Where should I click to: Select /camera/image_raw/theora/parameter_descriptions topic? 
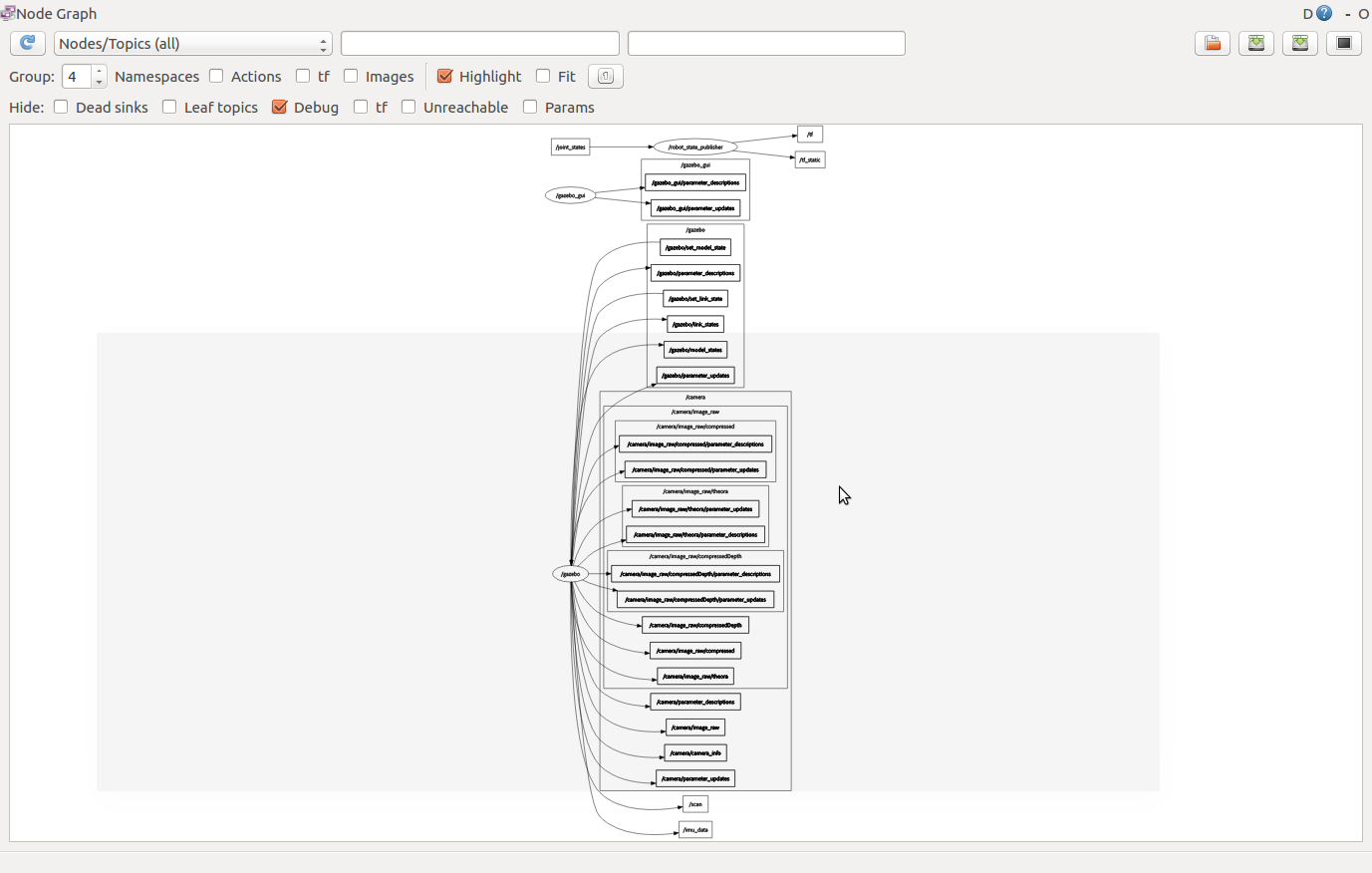pos(695,534)
